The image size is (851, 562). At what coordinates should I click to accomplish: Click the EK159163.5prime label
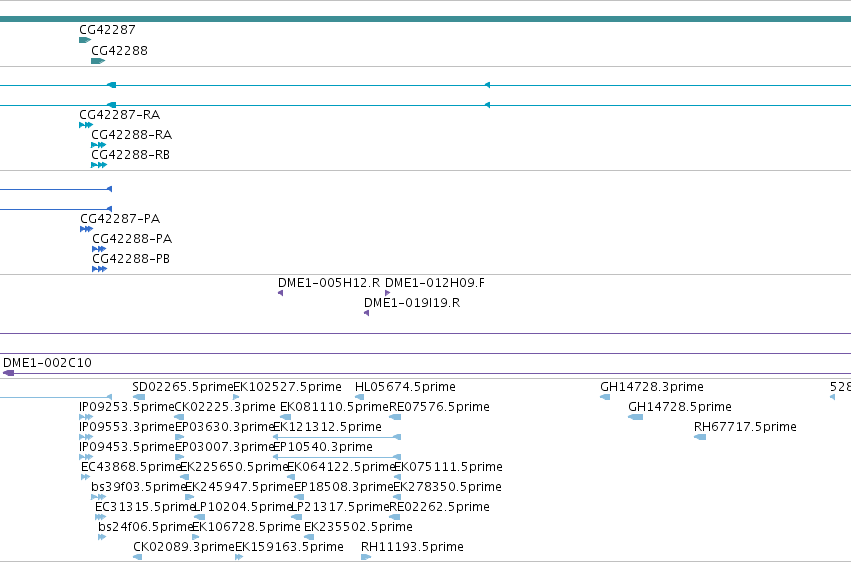pyautogui.click(x=289, y=547)
